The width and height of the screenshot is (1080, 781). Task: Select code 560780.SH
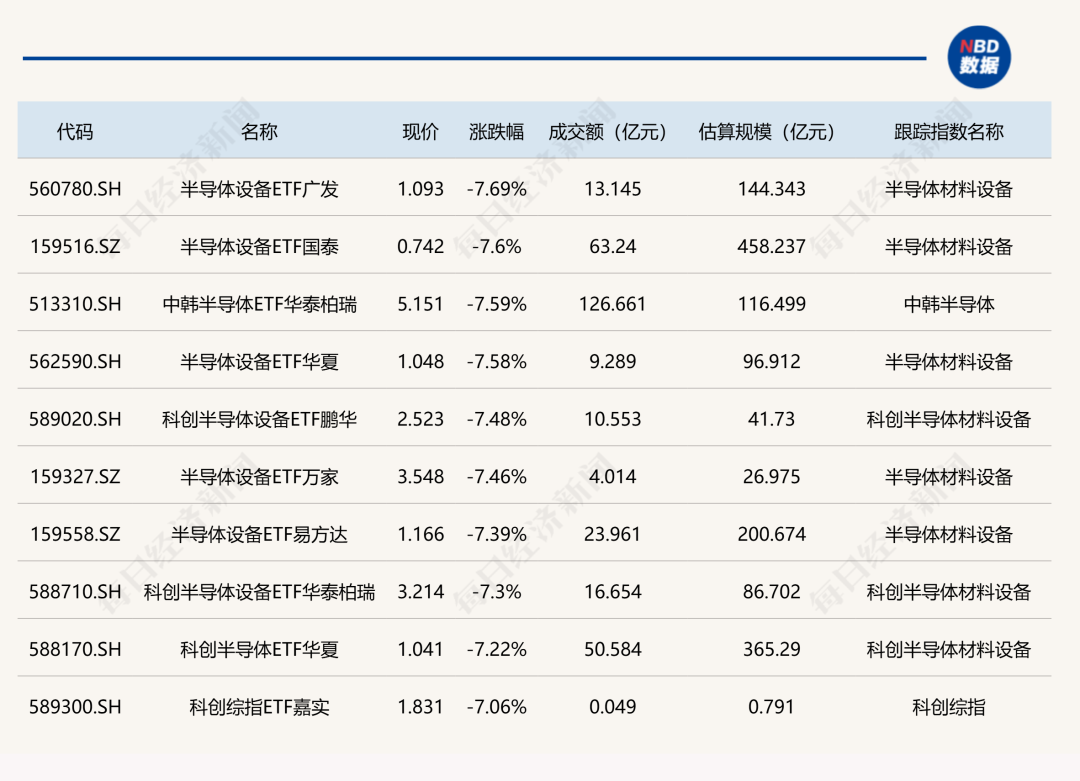(75, 189)
